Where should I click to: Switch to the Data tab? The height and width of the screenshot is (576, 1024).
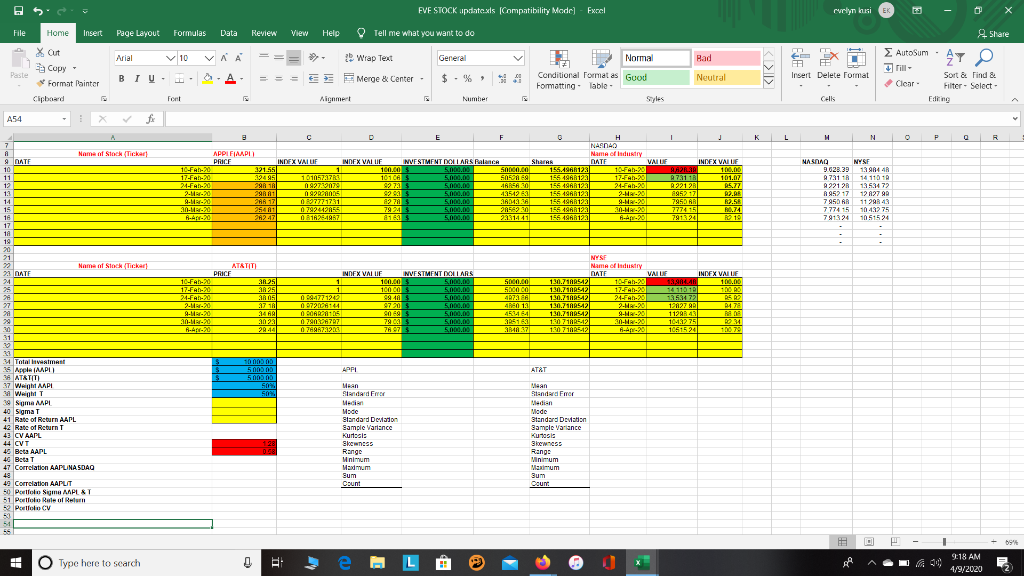pos(229,33)
